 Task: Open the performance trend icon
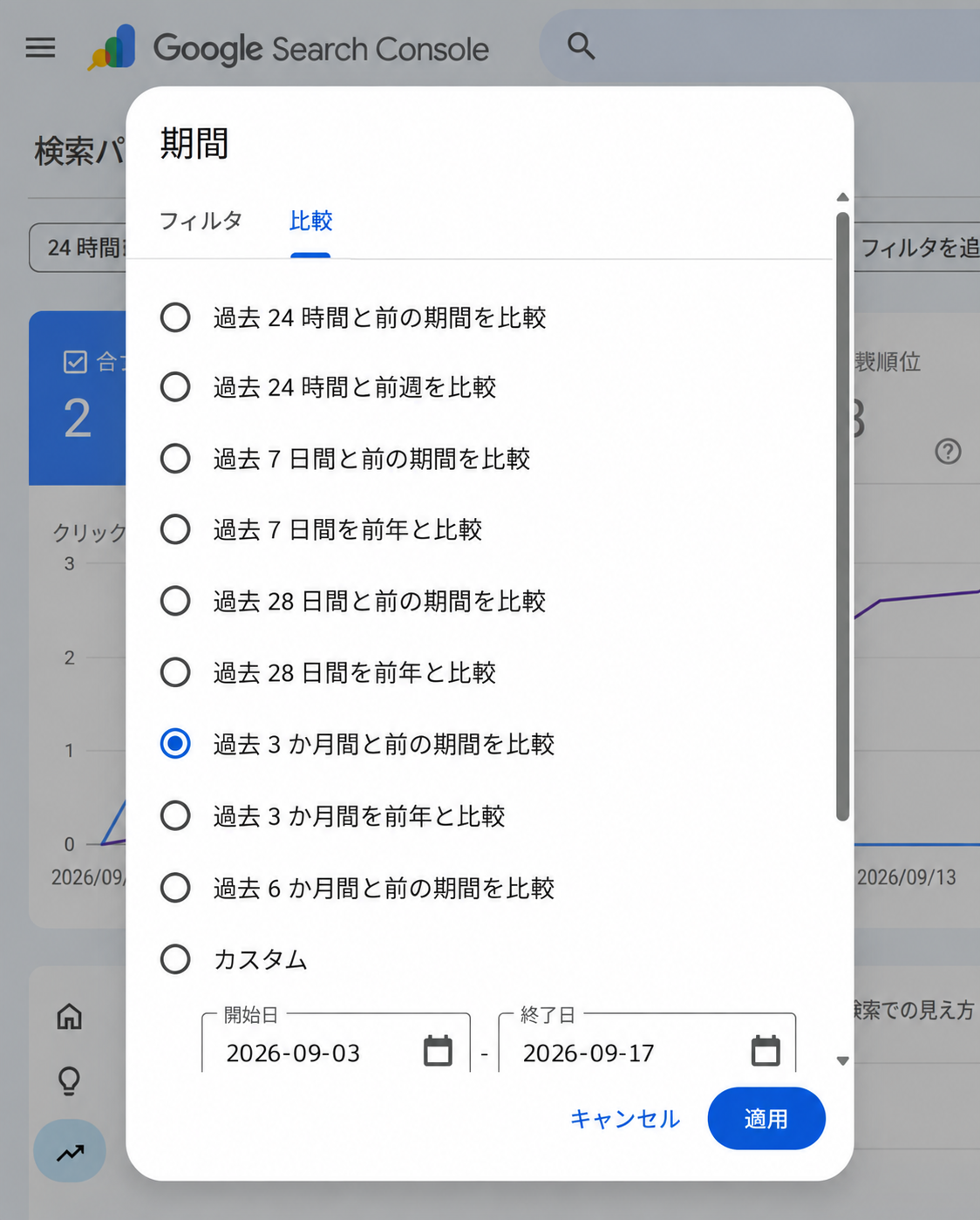tap(70, 1151)
